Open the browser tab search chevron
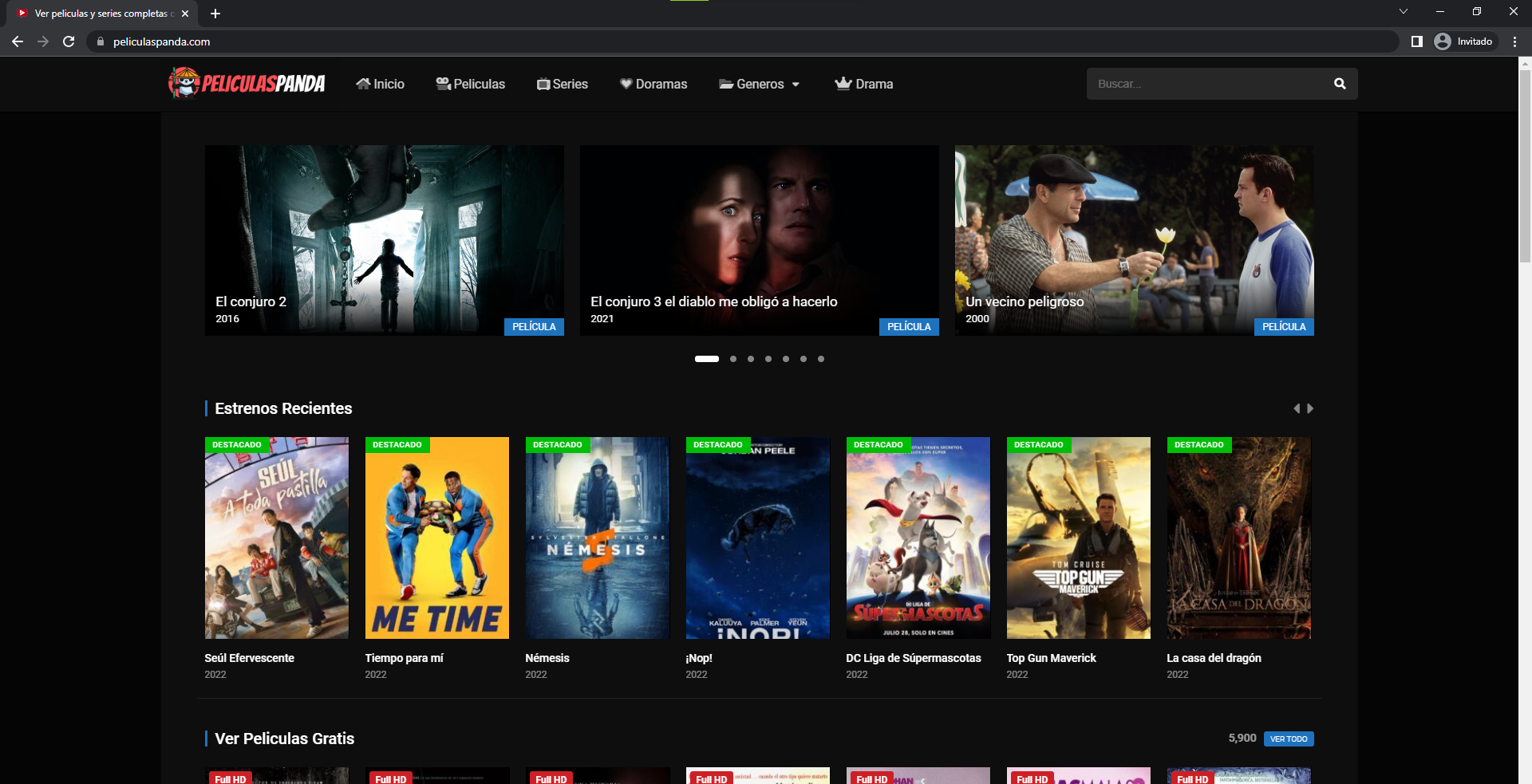The image size is (1532, 784). (x=1404, y=12)
